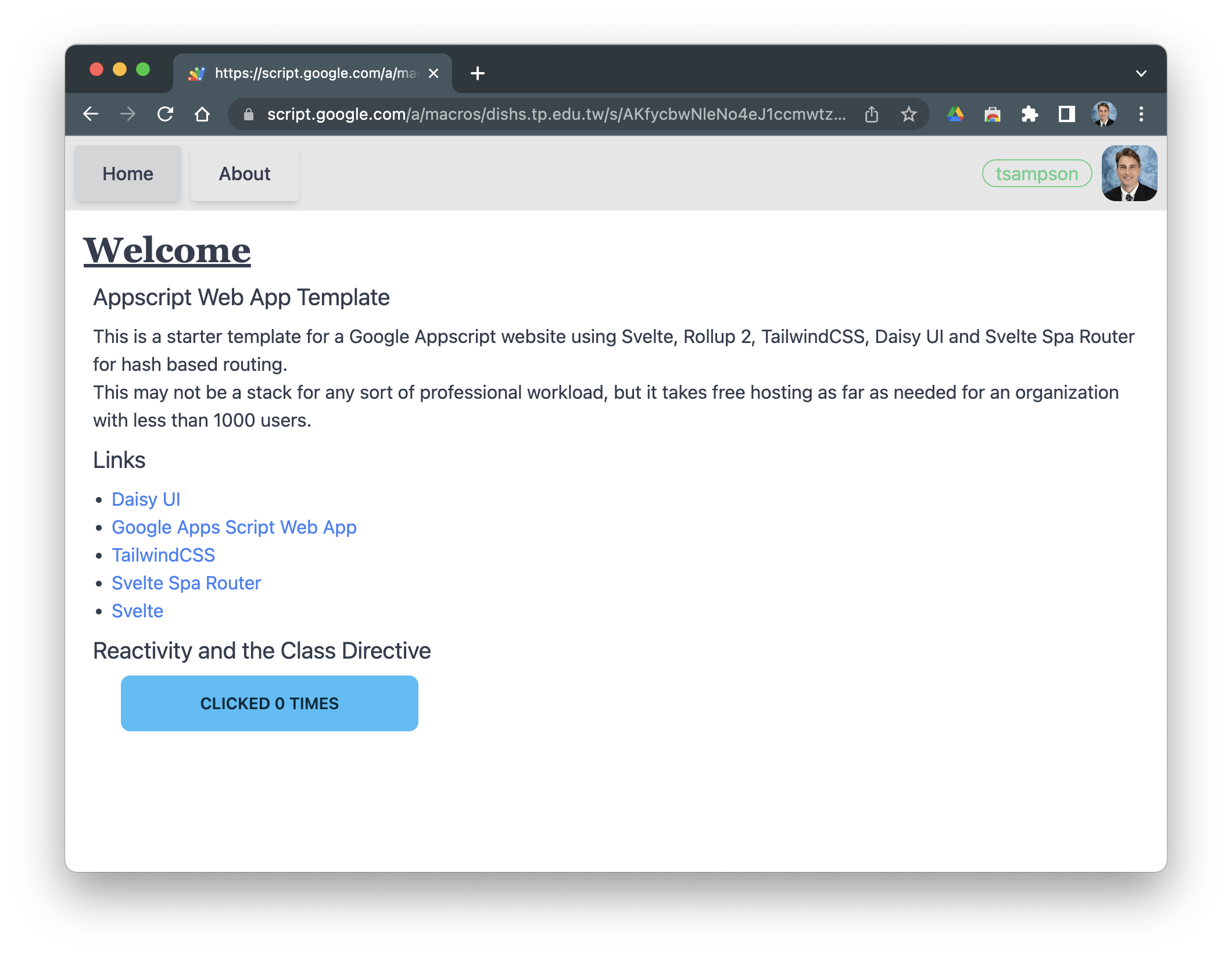The image size is (1232, 958).
Task: Open a new tab with plus button
Action: pos(477,73)
